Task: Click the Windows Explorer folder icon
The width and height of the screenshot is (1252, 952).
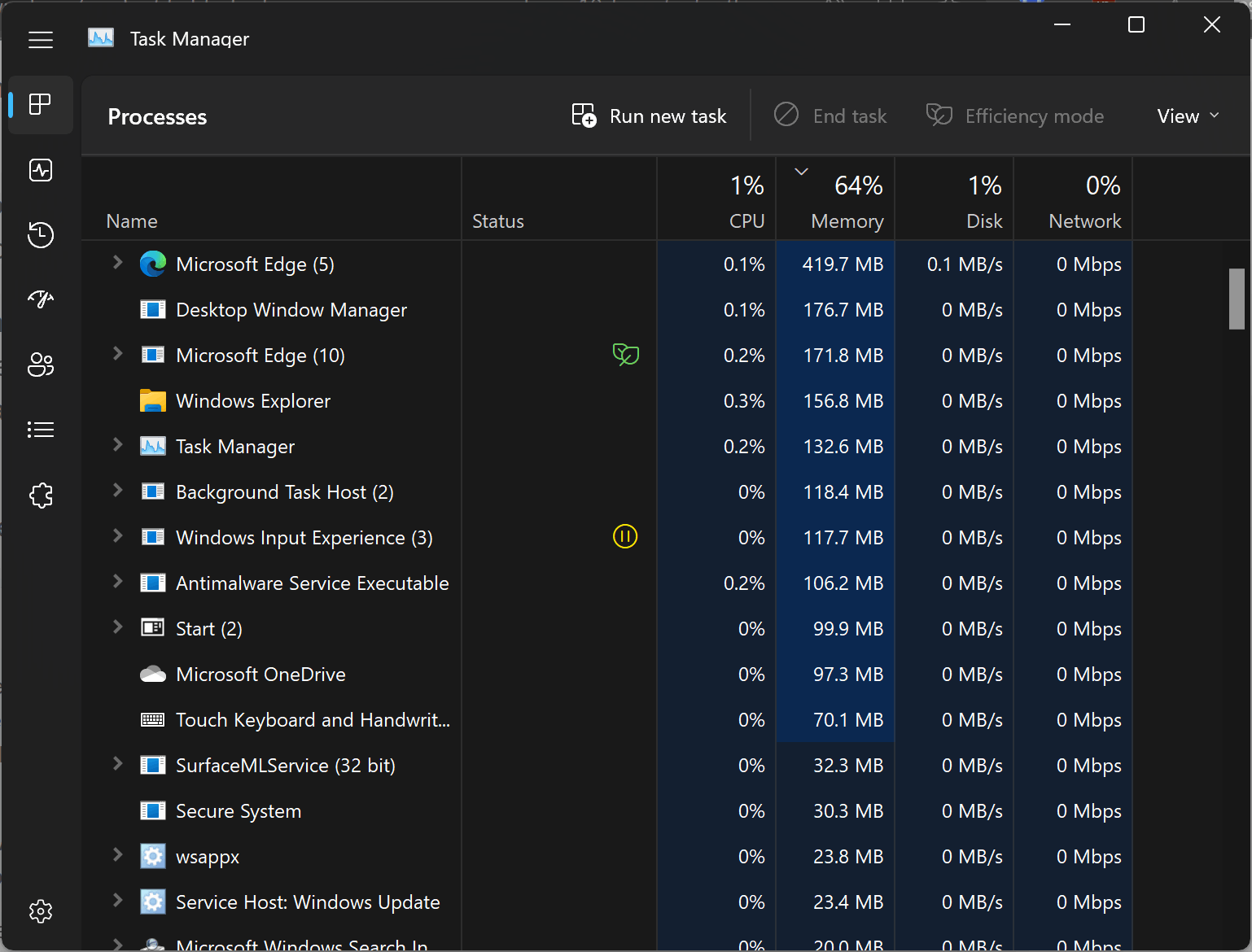Action: pos(153,401)
